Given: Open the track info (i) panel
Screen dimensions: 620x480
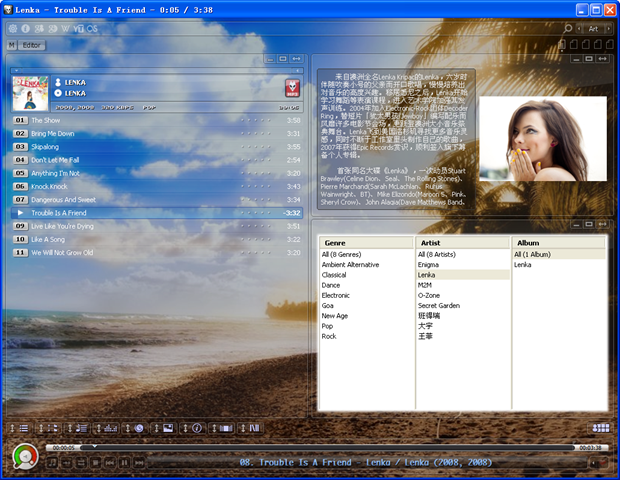Looking at the screenshot, I should tap(197, 428).
